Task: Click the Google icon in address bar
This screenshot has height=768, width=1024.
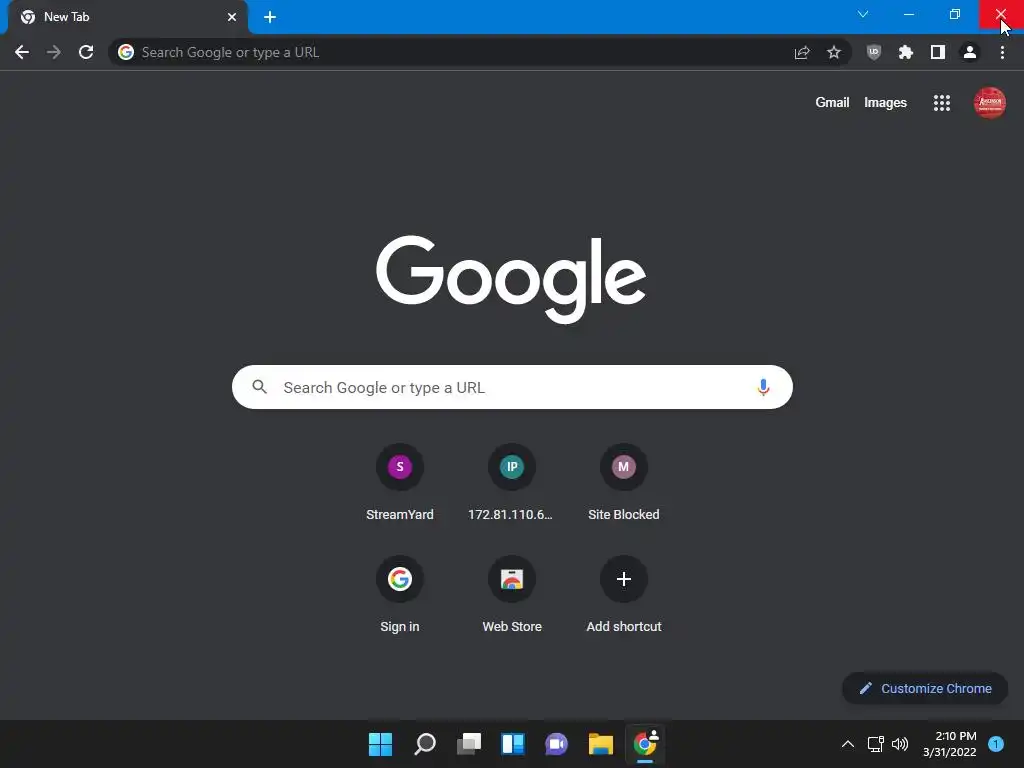Action: tap(126, 52)
